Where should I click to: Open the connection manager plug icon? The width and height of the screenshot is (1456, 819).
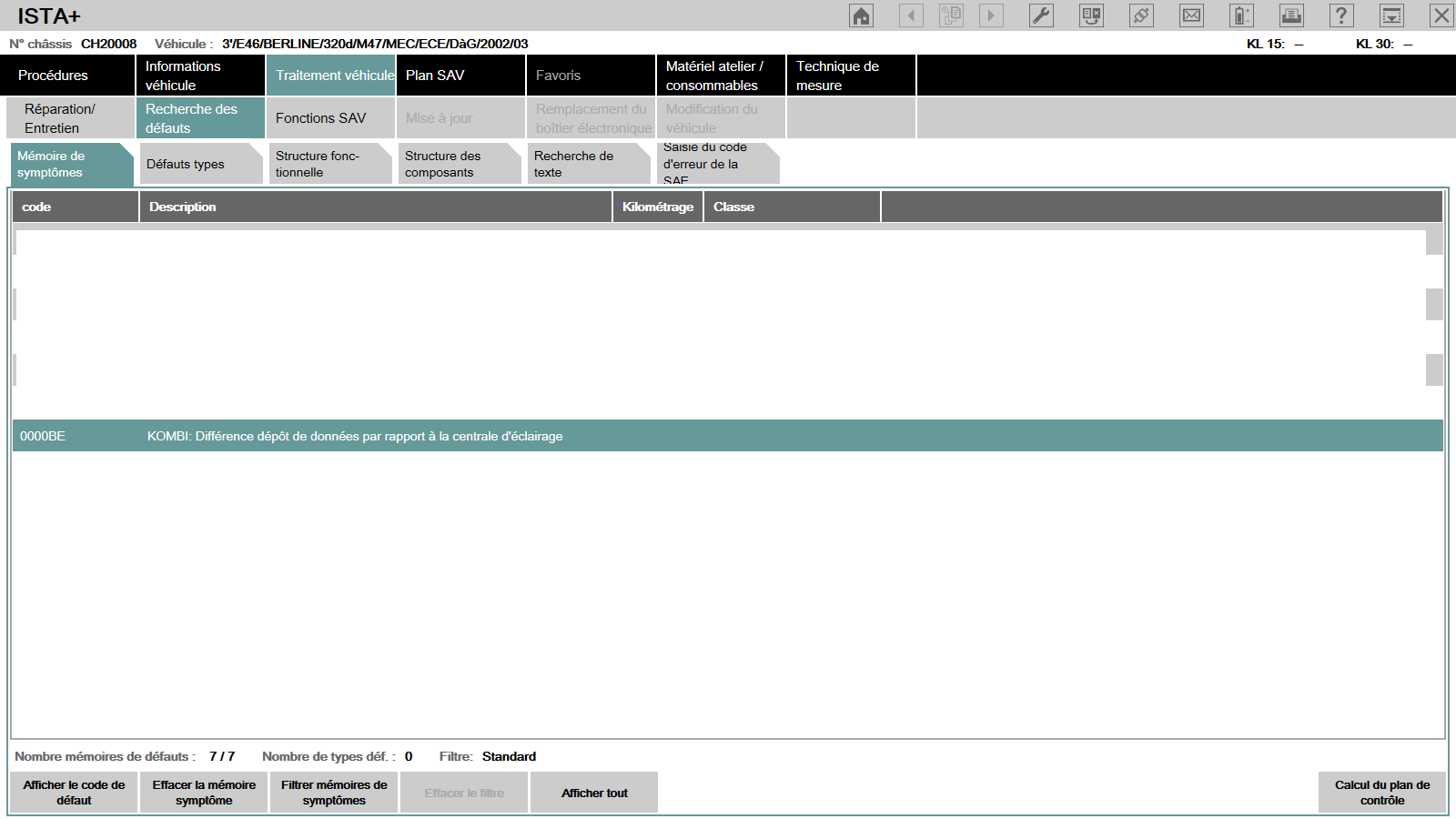point(1141,15)
